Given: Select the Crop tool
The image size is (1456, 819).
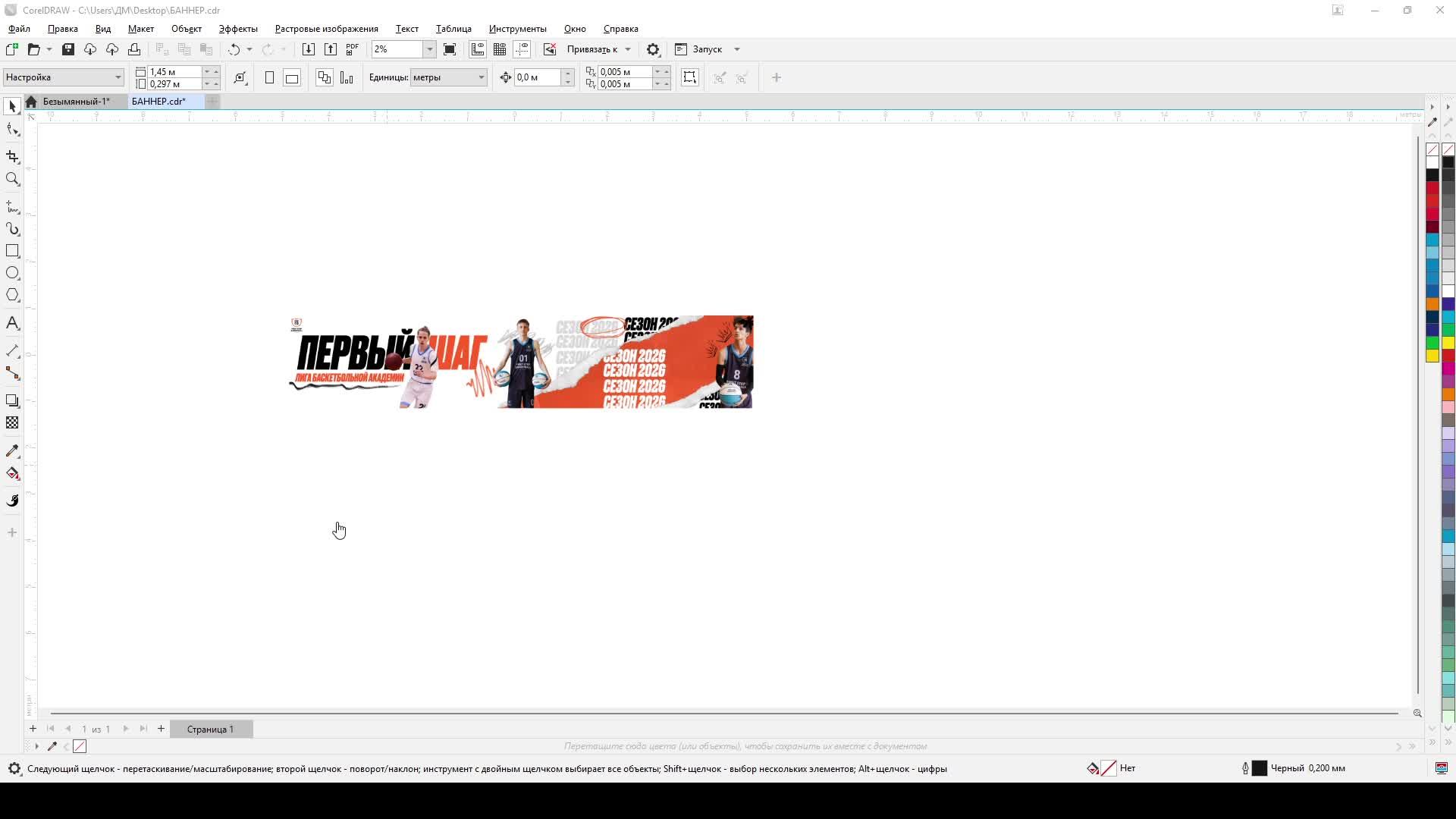Looking at the screenshot, I should 12,157.
